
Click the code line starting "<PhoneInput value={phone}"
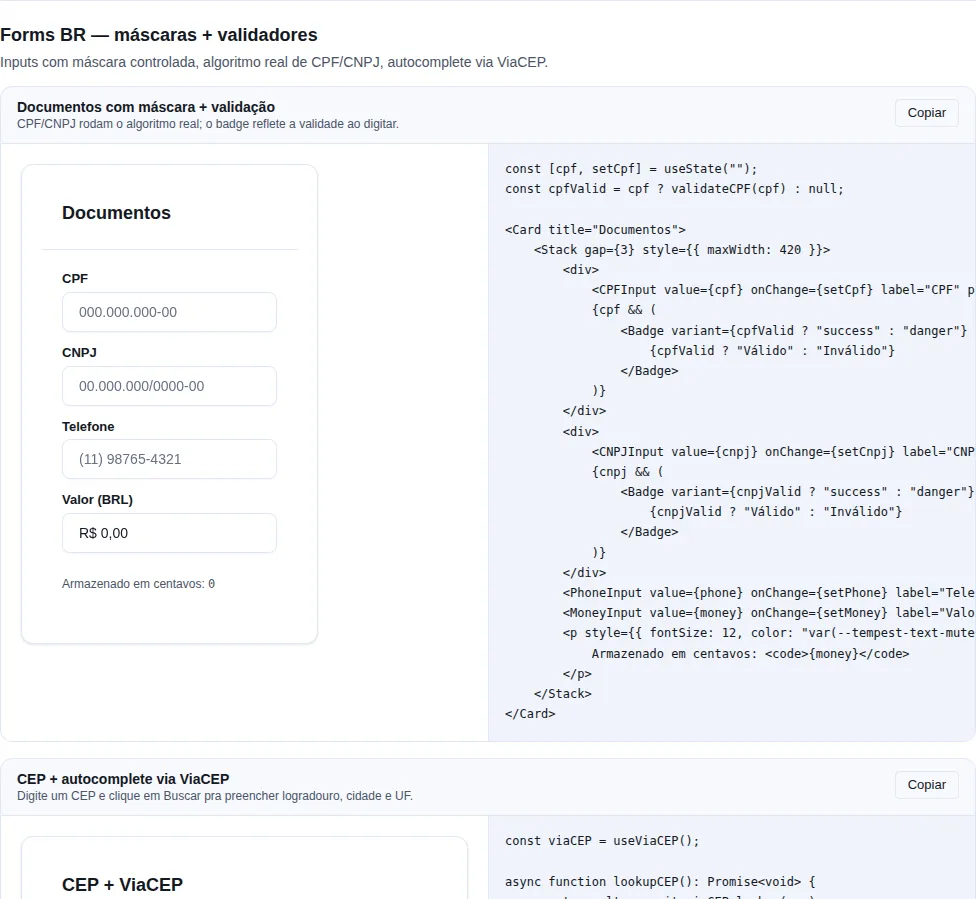click(769, 593)
